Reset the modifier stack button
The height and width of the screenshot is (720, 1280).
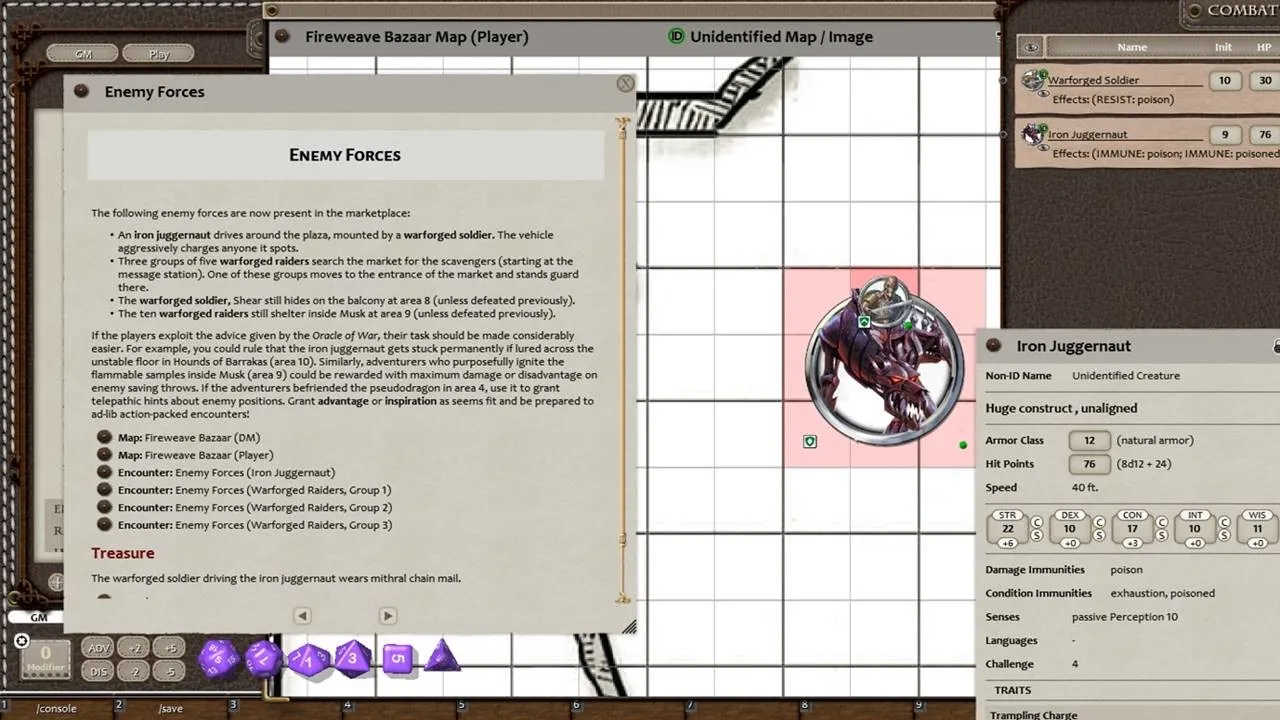pos(22,641)
